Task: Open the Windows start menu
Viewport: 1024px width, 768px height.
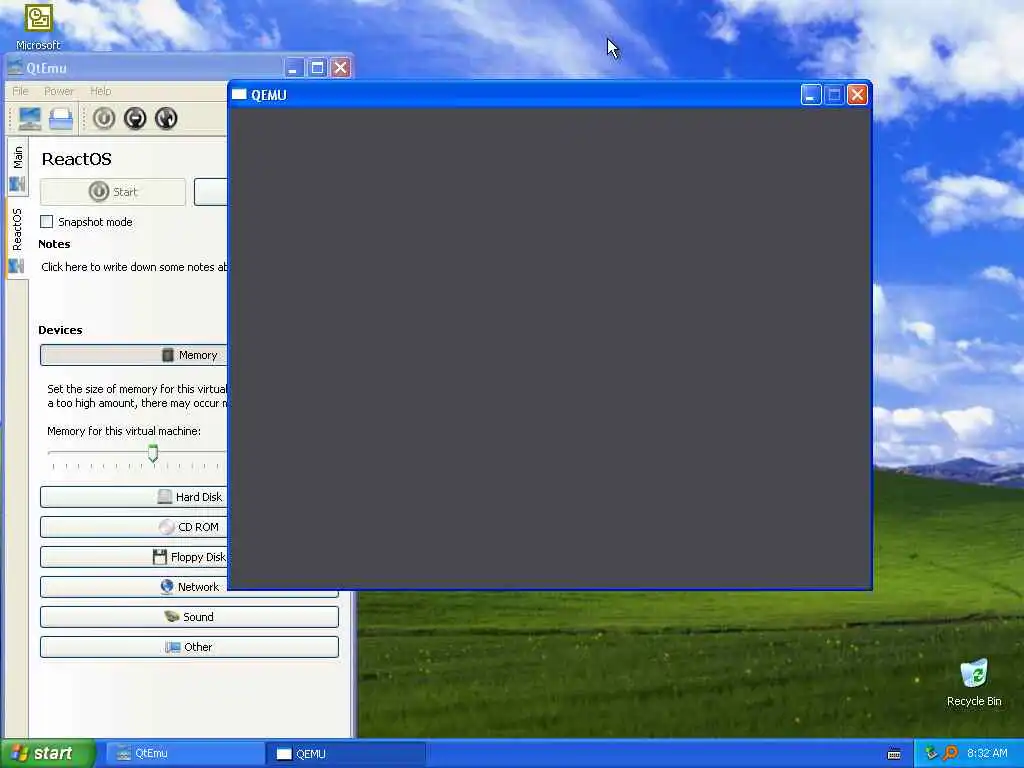Action: tap(47, 754)
